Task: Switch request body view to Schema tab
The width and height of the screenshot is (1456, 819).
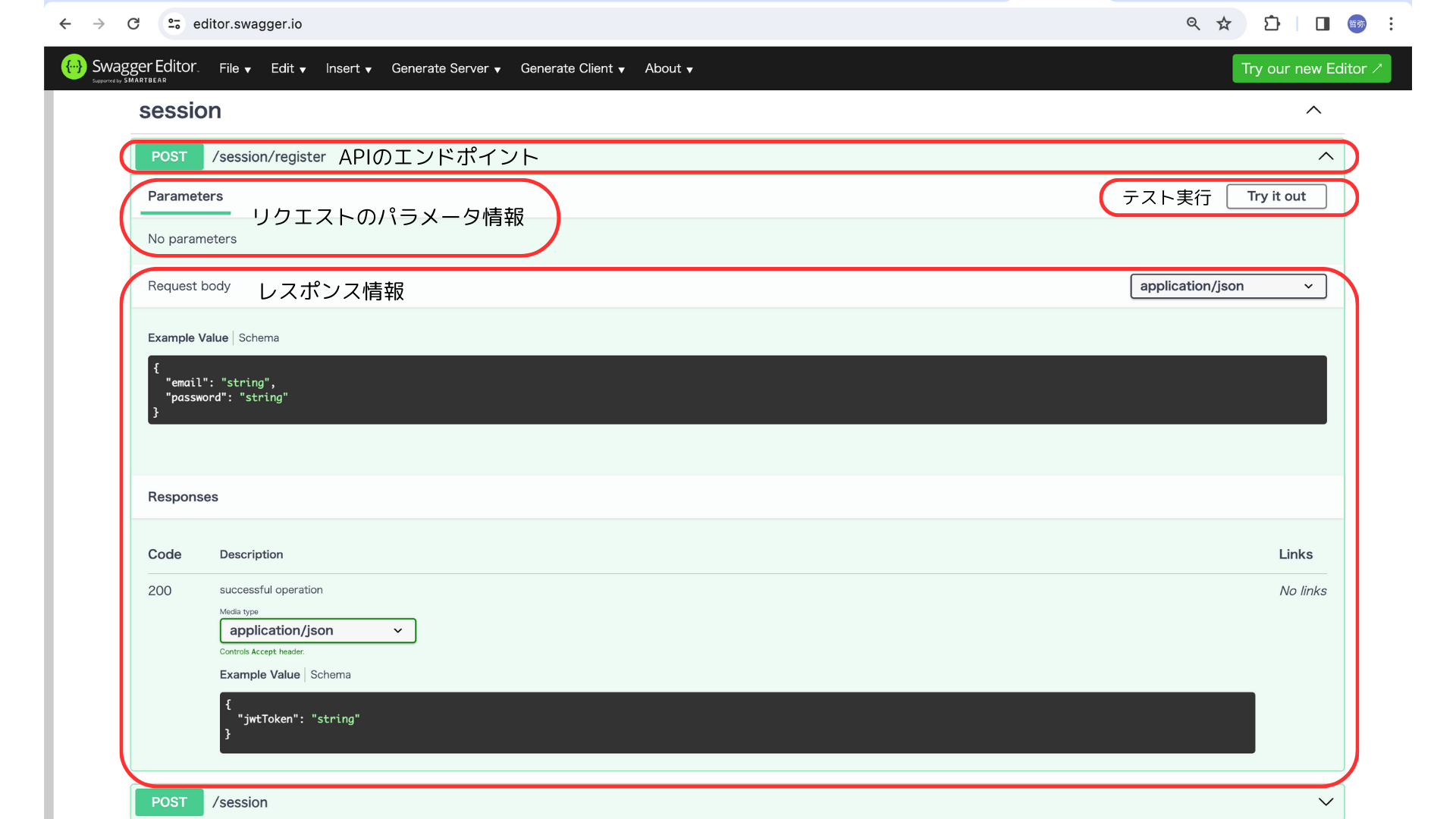Action: (x=259, y=337)
